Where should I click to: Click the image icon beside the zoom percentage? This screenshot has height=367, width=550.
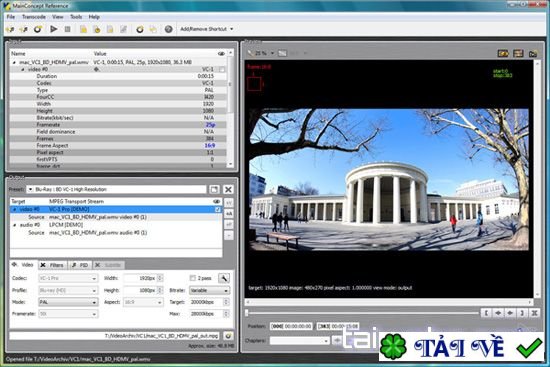tap(282, 53)
